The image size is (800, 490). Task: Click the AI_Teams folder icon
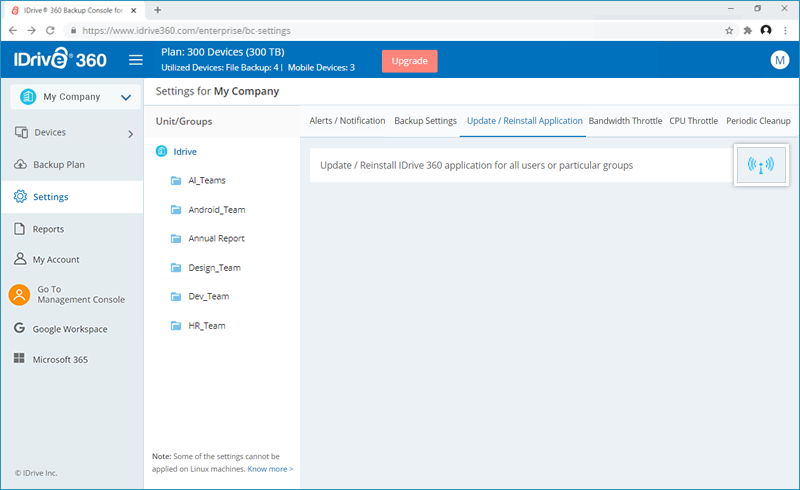(x=176, y=180)
